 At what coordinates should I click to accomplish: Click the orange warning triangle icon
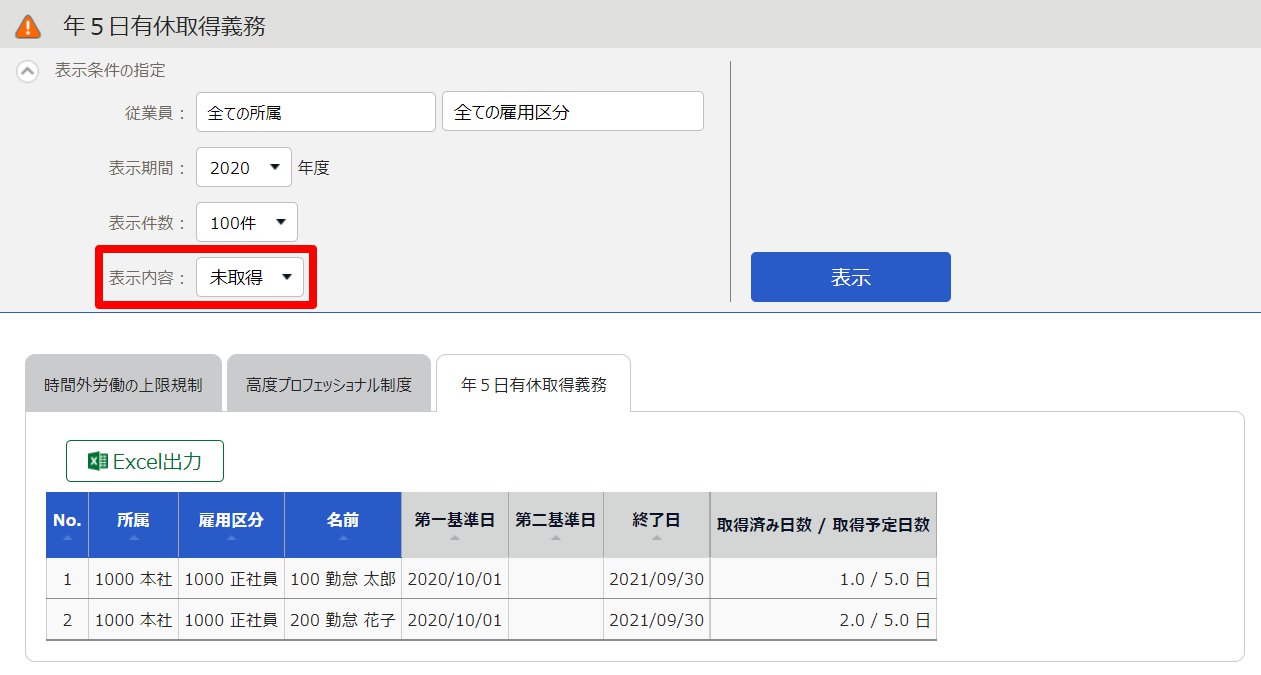coord(30,25)
